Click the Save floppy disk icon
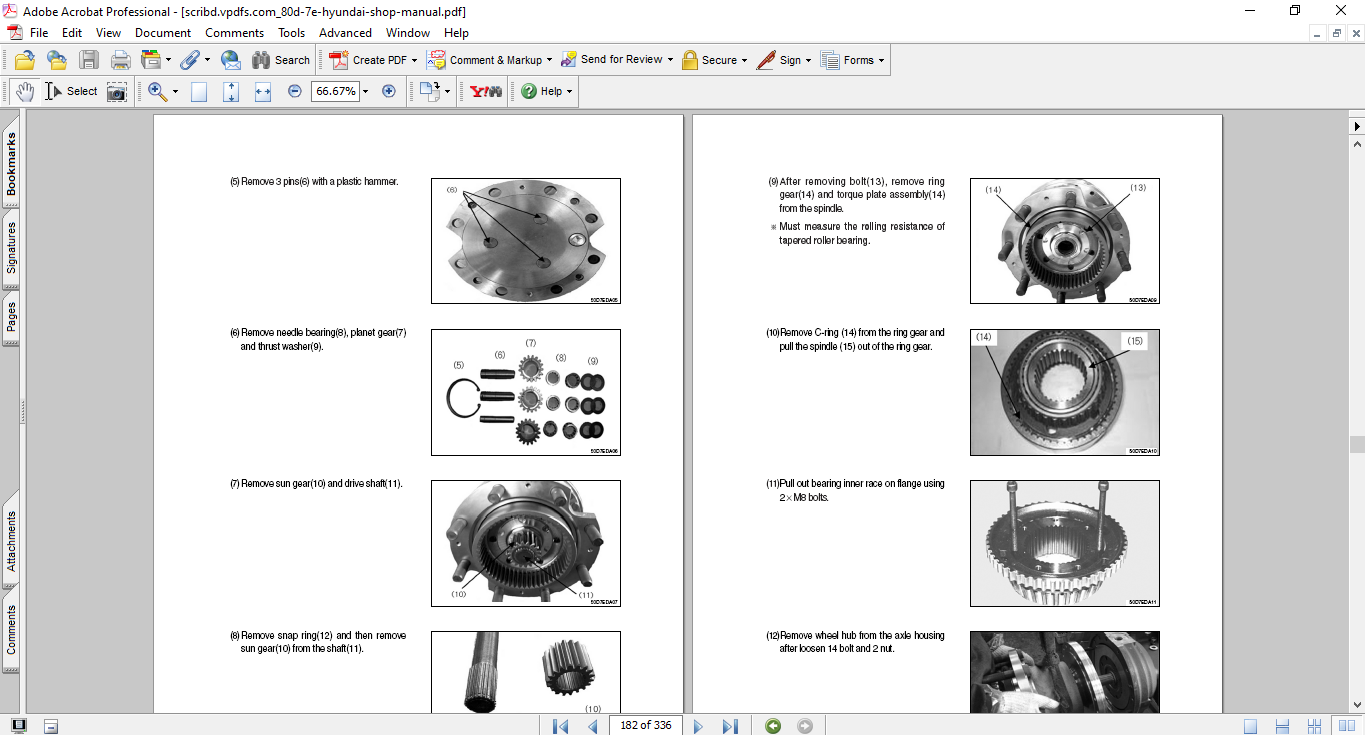This screenshot has height=735, width=1365. (89, 60)
